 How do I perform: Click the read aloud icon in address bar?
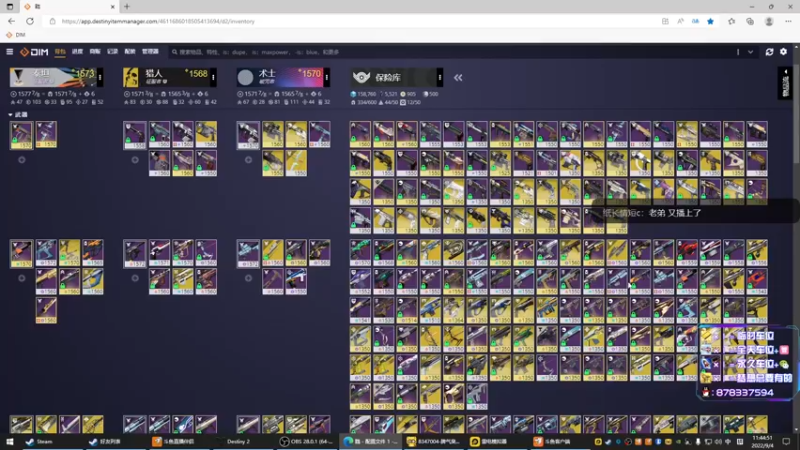[680, 21]
